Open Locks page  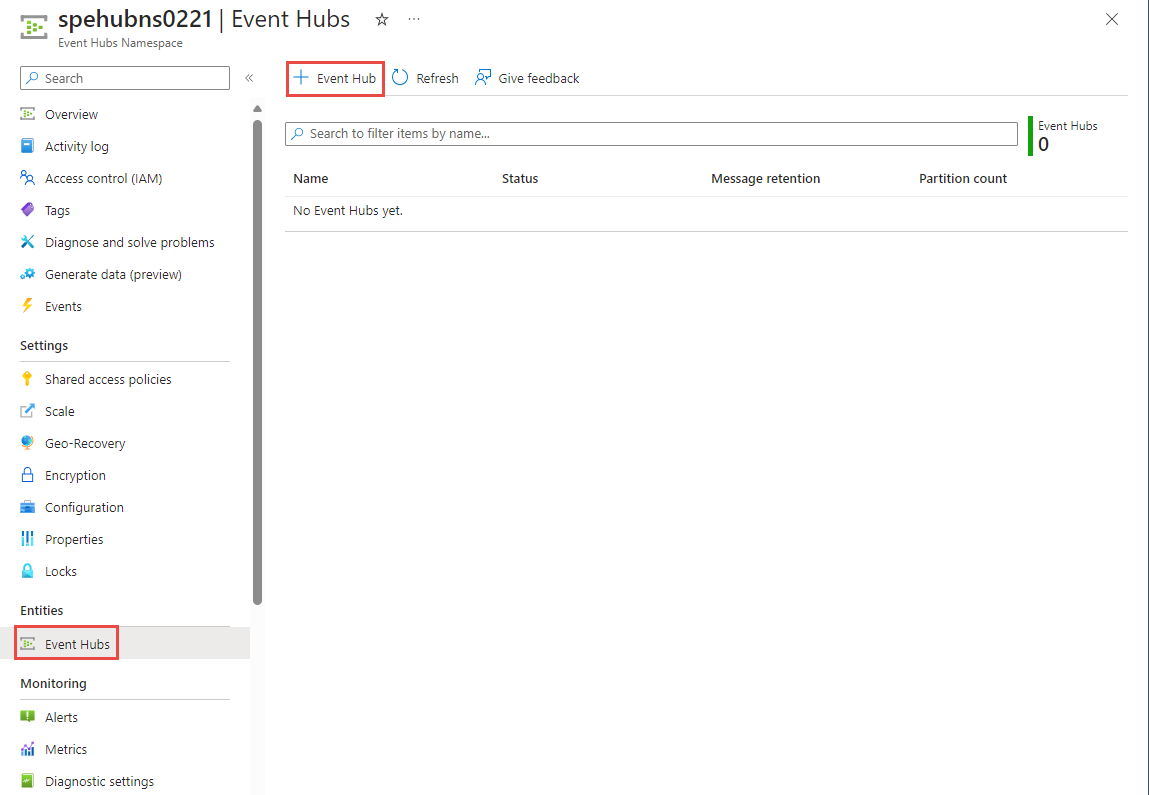click(x=61, y=572)
